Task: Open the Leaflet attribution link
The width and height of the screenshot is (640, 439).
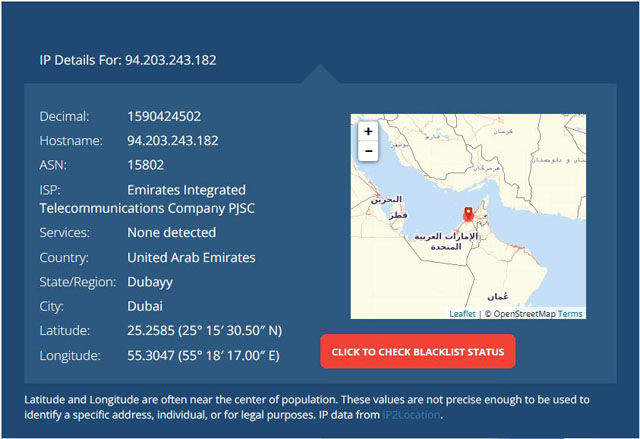Action: coord(462,314)
